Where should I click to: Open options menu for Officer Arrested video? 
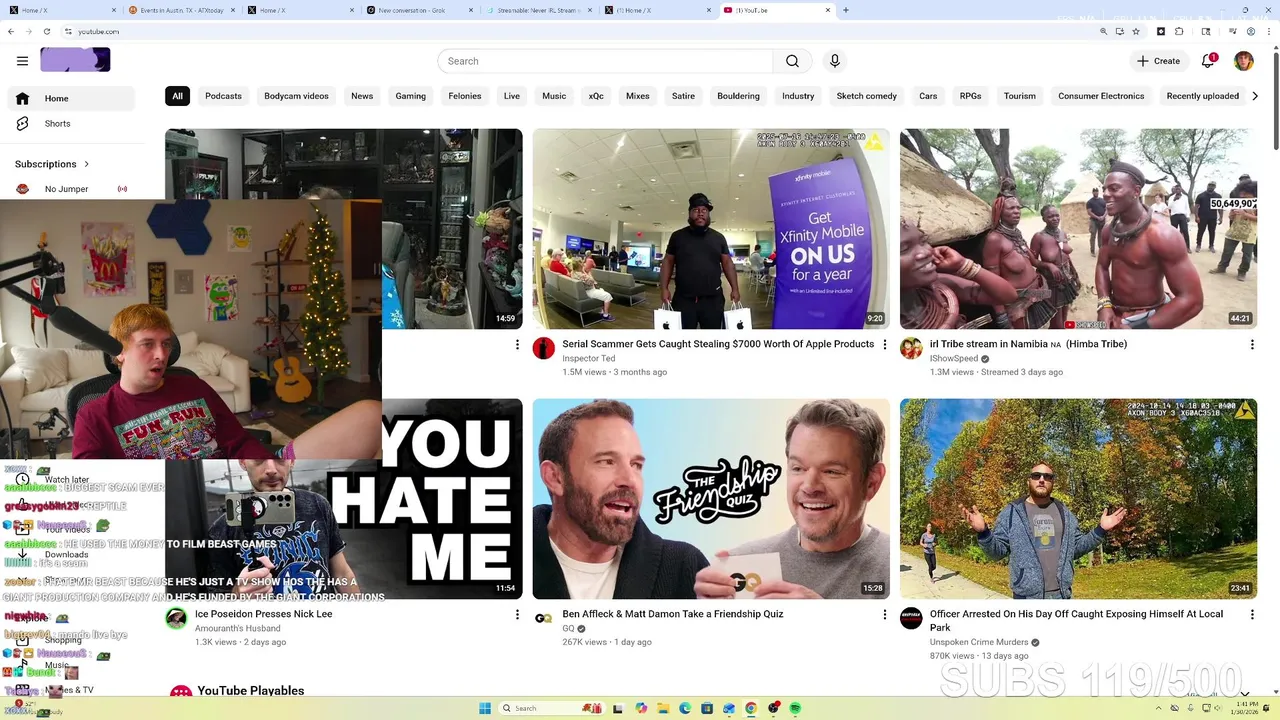coord(1252,615)
